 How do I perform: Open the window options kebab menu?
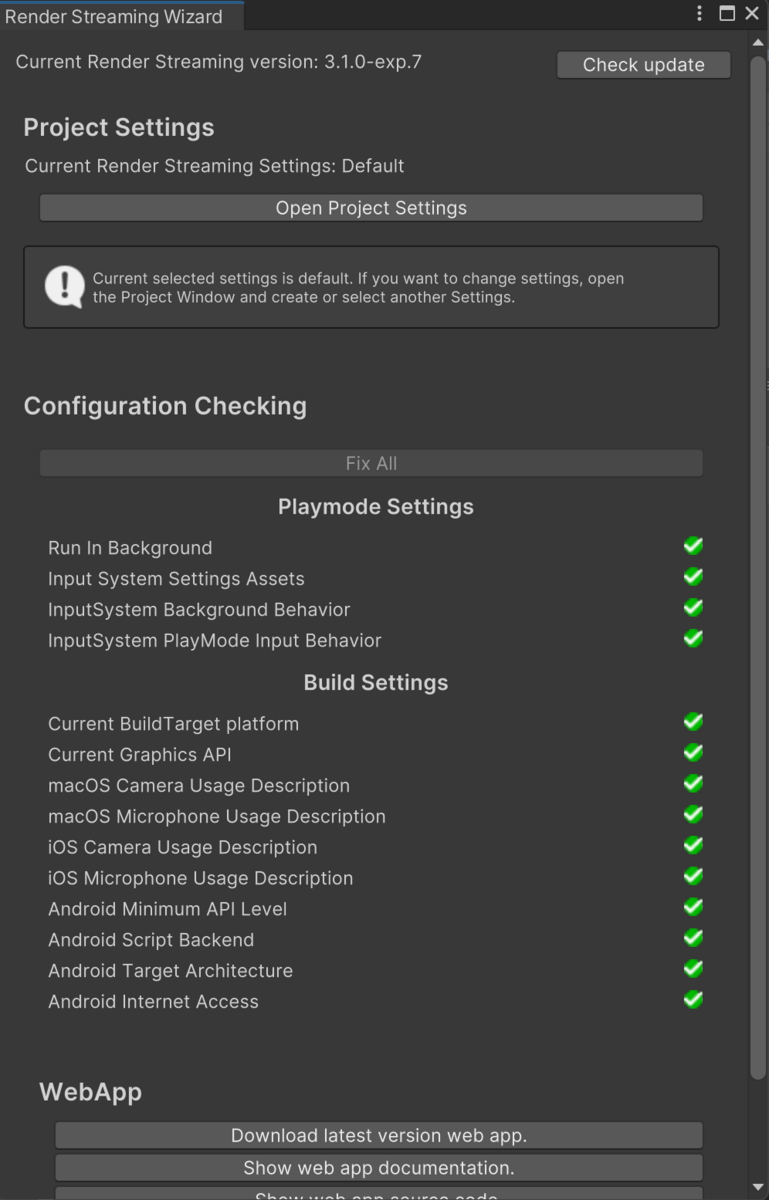699,13
